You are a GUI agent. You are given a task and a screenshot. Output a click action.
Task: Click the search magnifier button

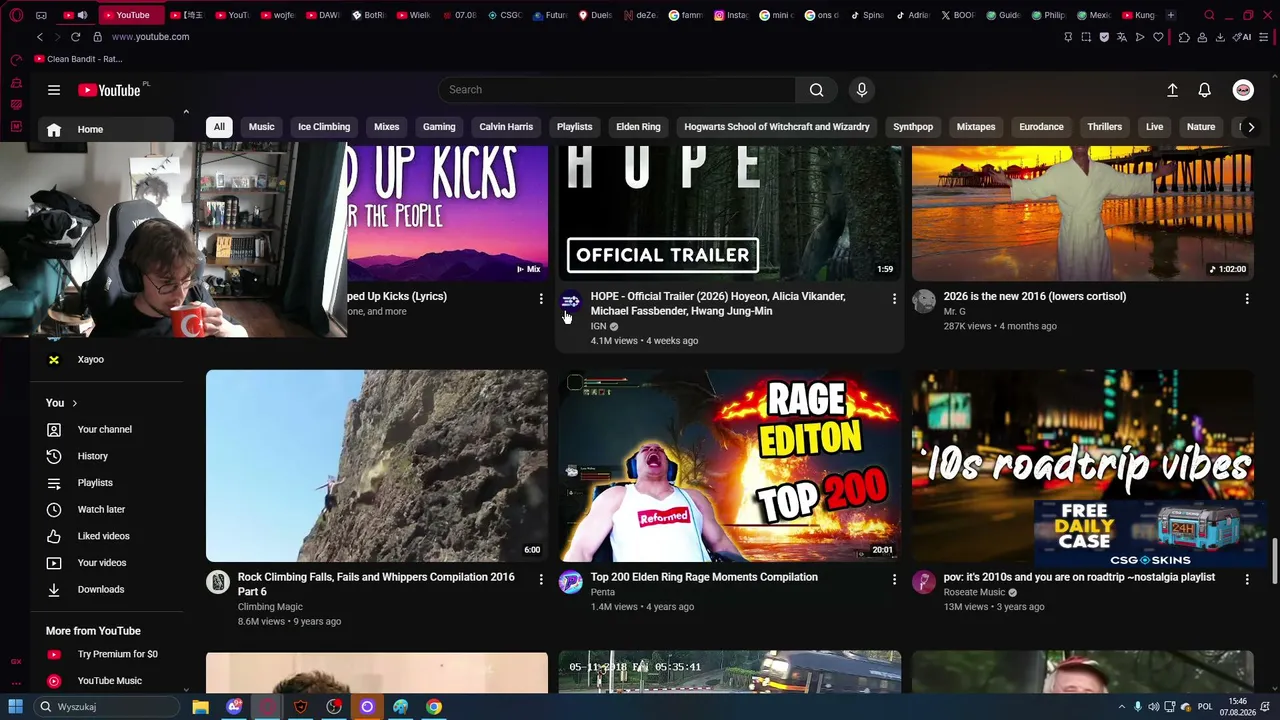(817, 90)
